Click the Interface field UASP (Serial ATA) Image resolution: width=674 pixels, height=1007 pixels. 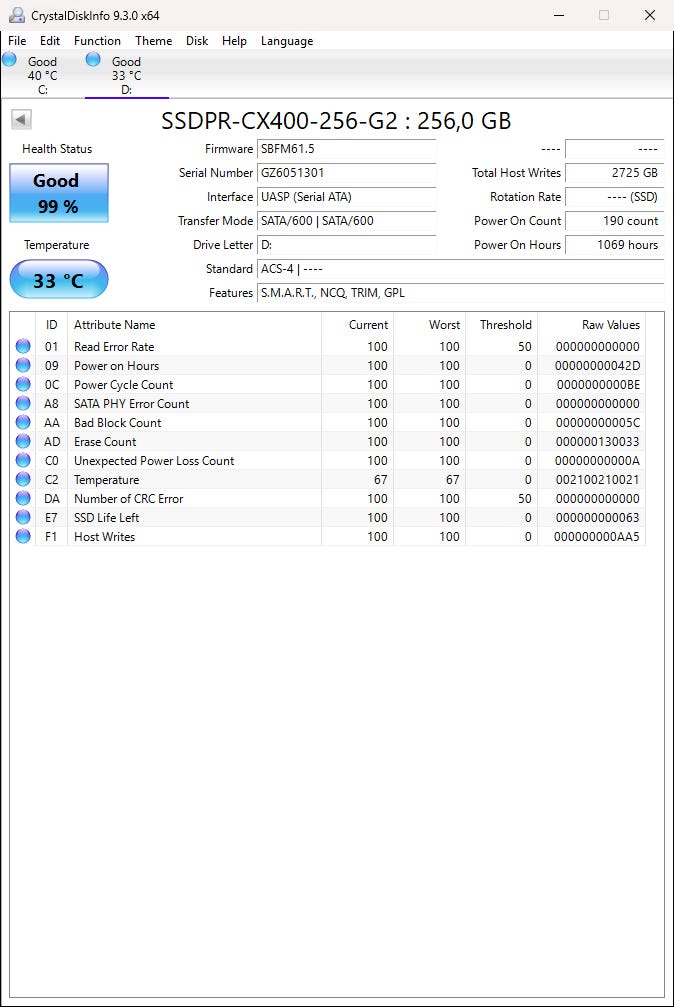(346, 197)
